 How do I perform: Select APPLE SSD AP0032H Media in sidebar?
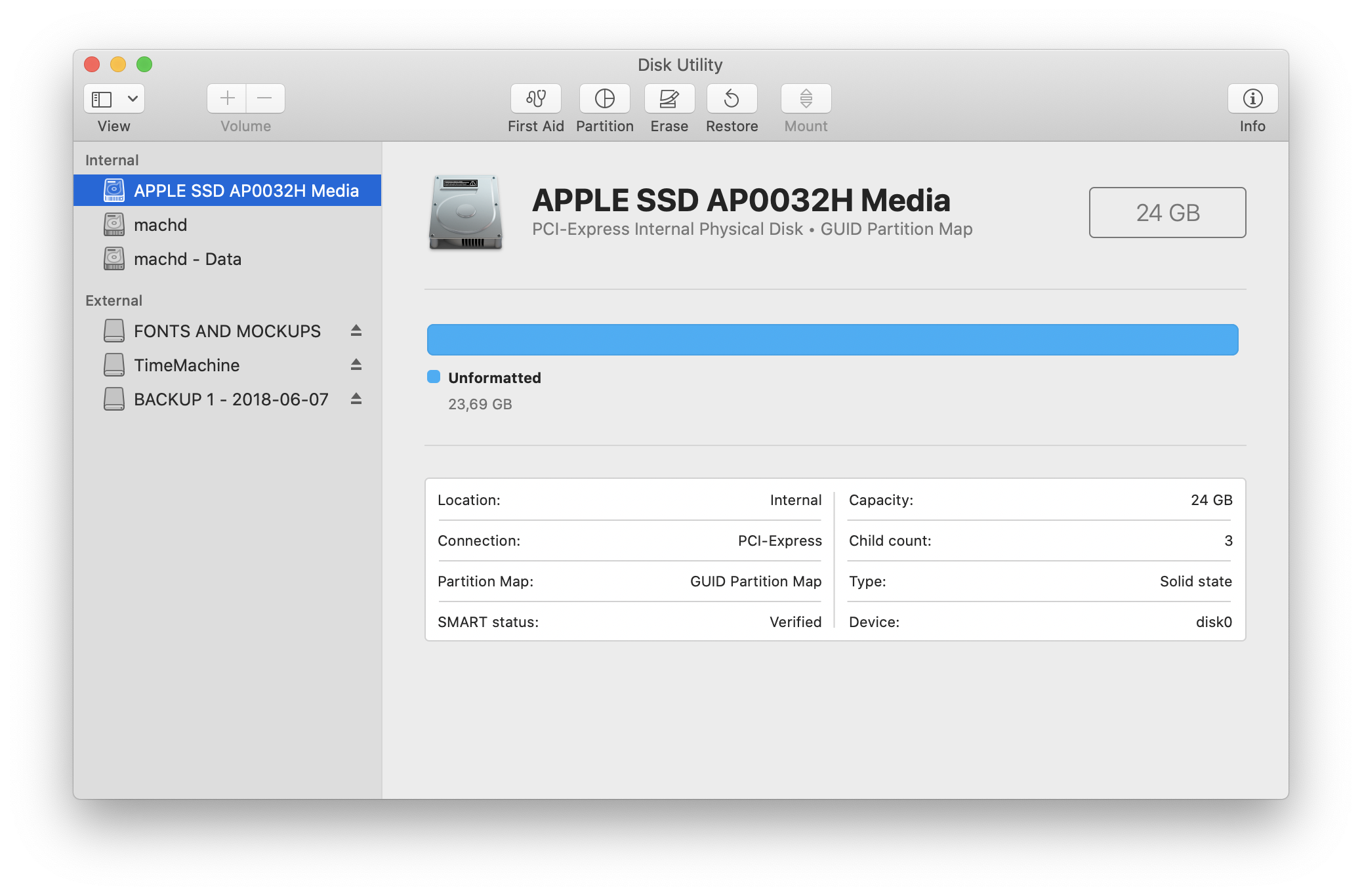[x=246, y=191]
